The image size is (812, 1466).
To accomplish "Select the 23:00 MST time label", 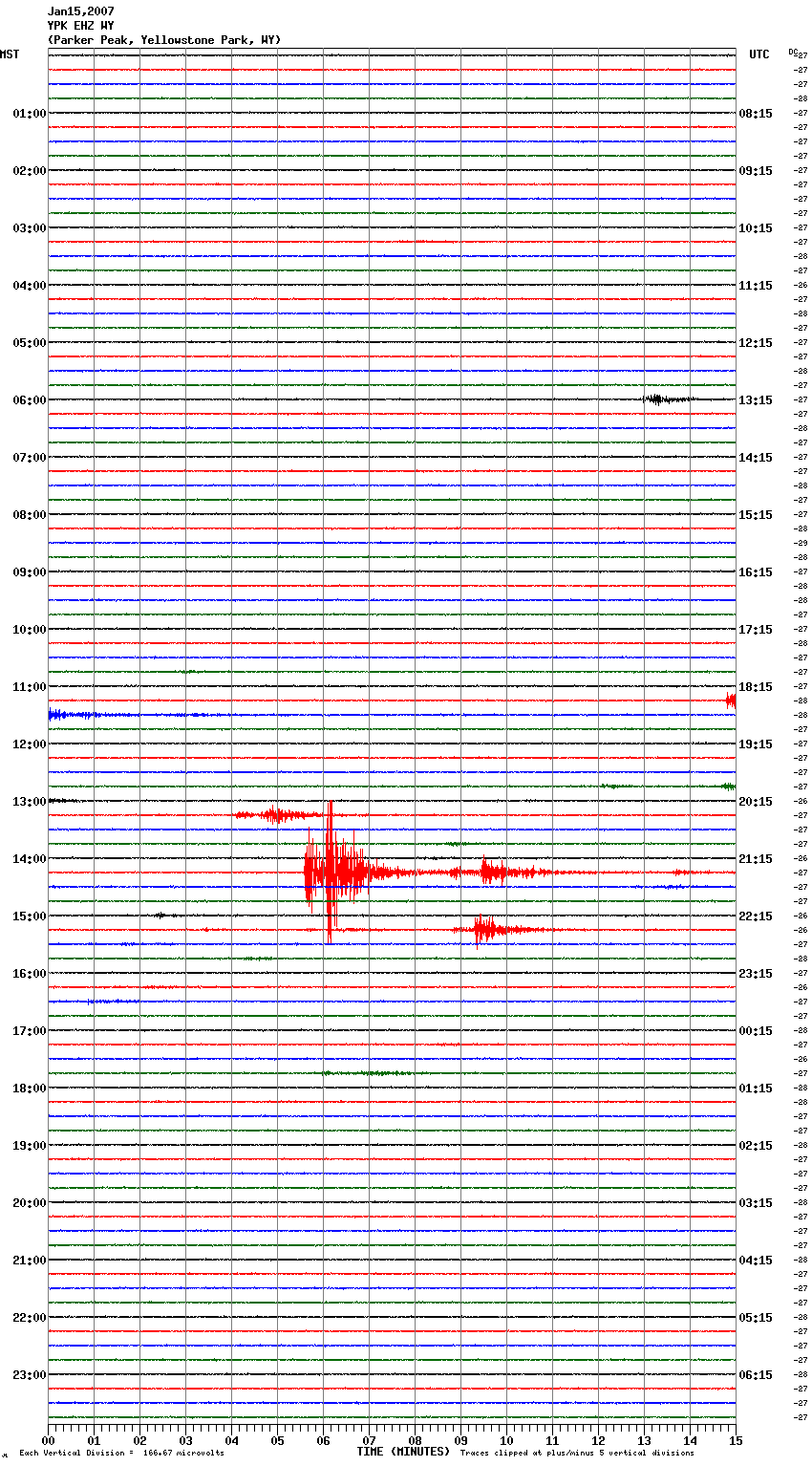I will click(x=30, y=1375).
